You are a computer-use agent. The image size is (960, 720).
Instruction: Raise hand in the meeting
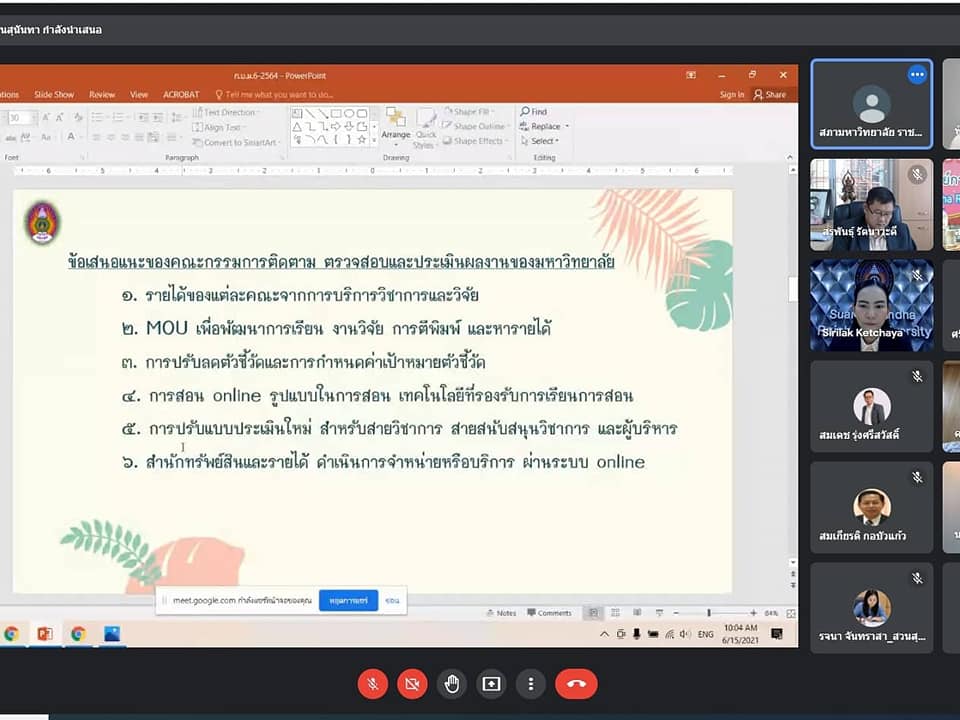[x=452, y=684]
